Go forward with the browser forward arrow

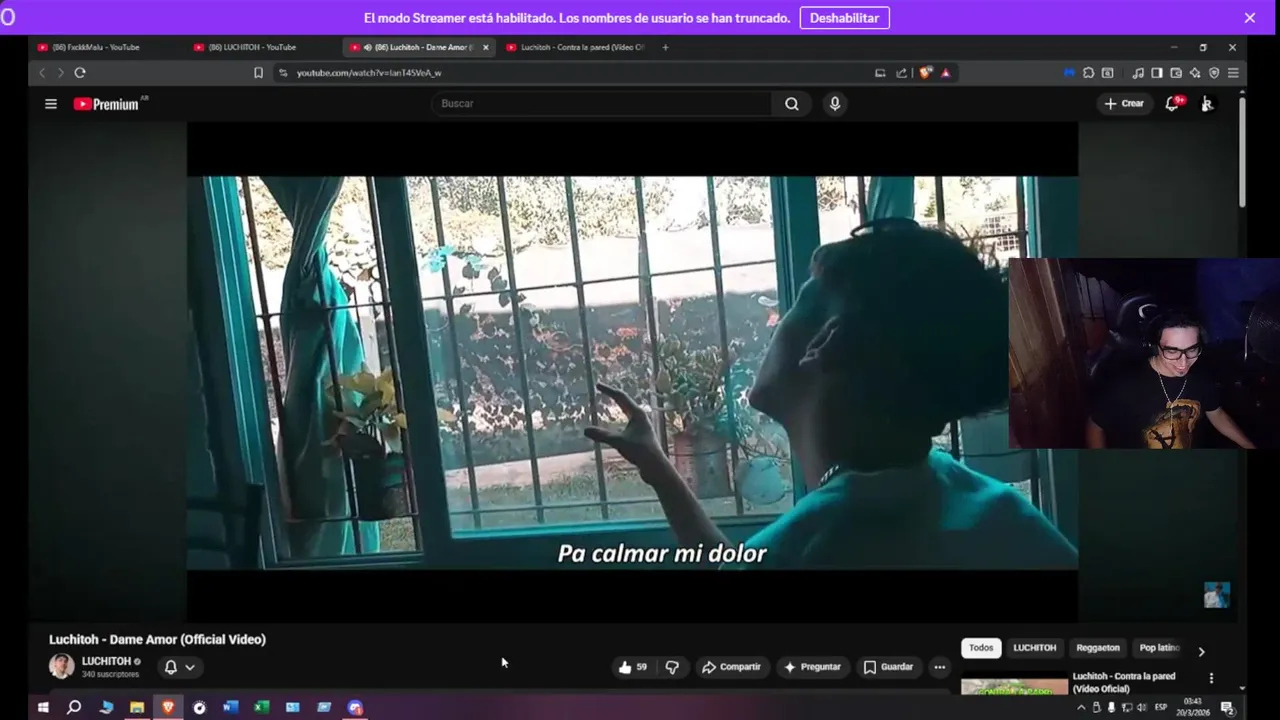[x=60, y=73]
